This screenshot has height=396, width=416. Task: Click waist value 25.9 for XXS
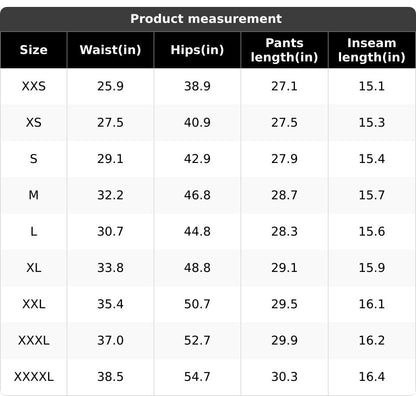point(110,86)
